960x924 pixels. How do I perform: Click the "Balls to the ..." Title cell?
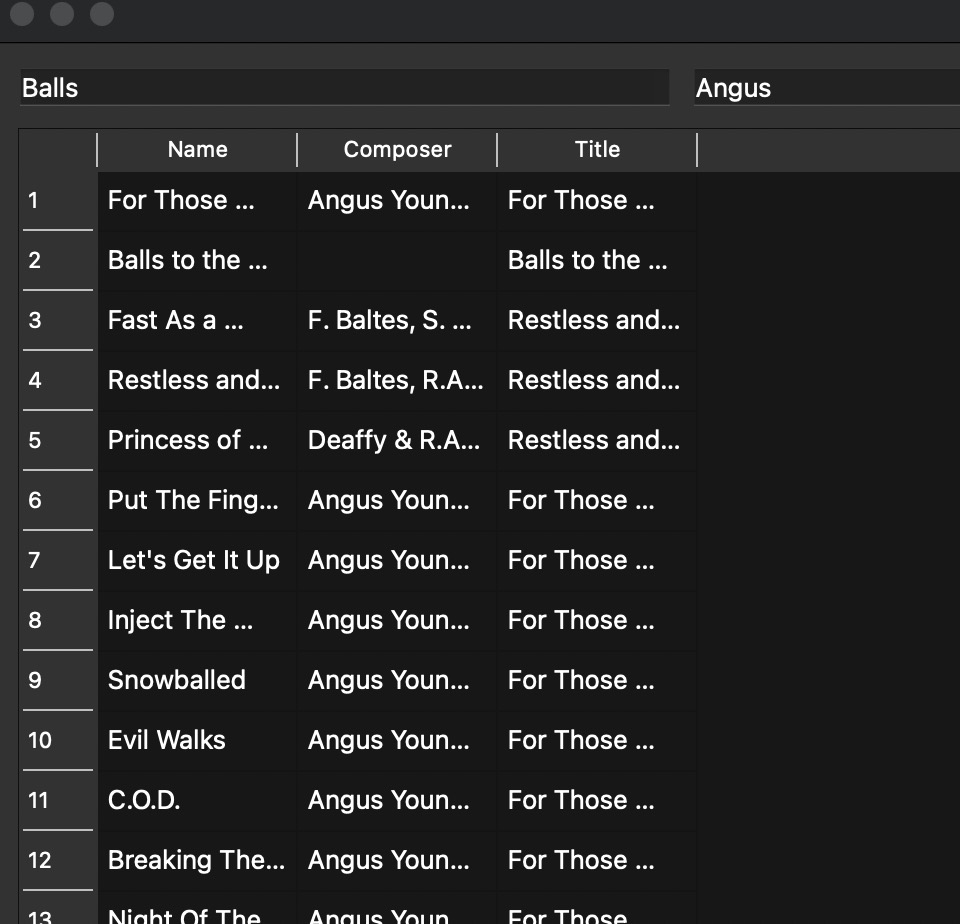597,260
